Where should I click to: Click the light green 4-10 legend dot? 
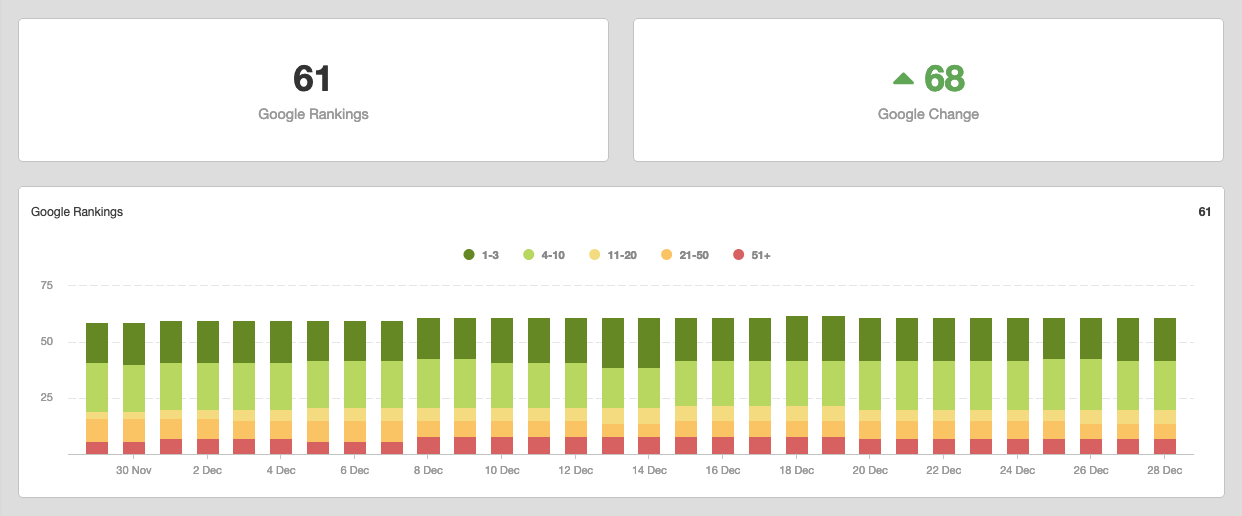529,255
